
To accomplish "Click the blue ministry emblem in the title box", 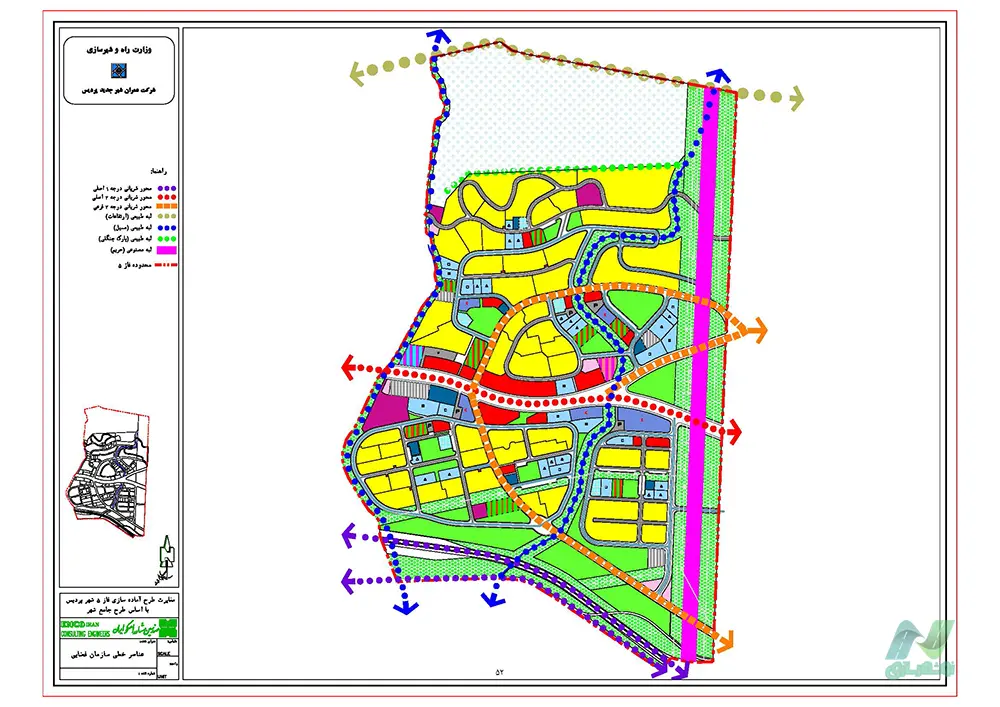I will coord(119,69).
